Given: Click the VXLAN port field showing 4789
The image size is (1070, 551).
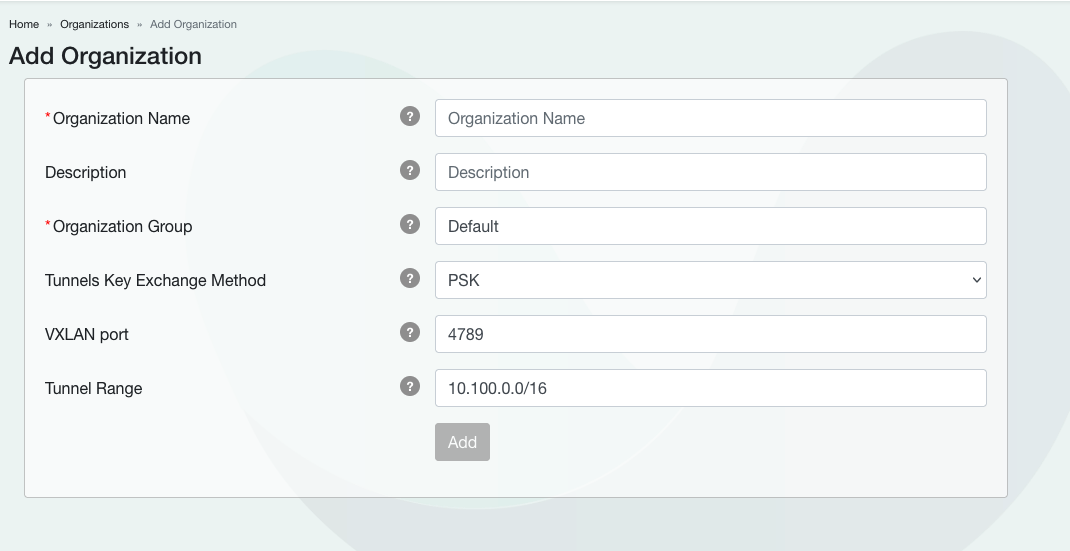Looking at the screenshot, I should click(x=710, y=334).
